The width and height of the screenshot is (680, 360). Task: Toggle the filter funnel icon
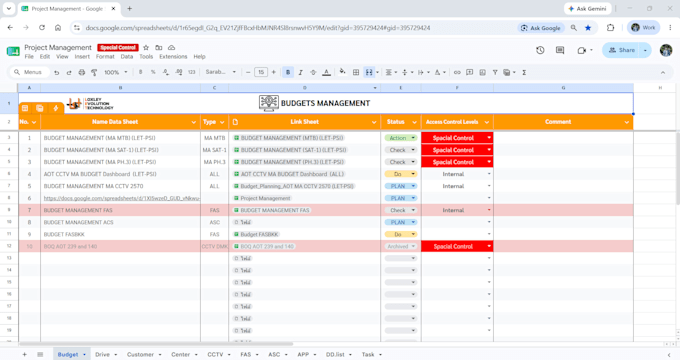click(x=495, y=72)
